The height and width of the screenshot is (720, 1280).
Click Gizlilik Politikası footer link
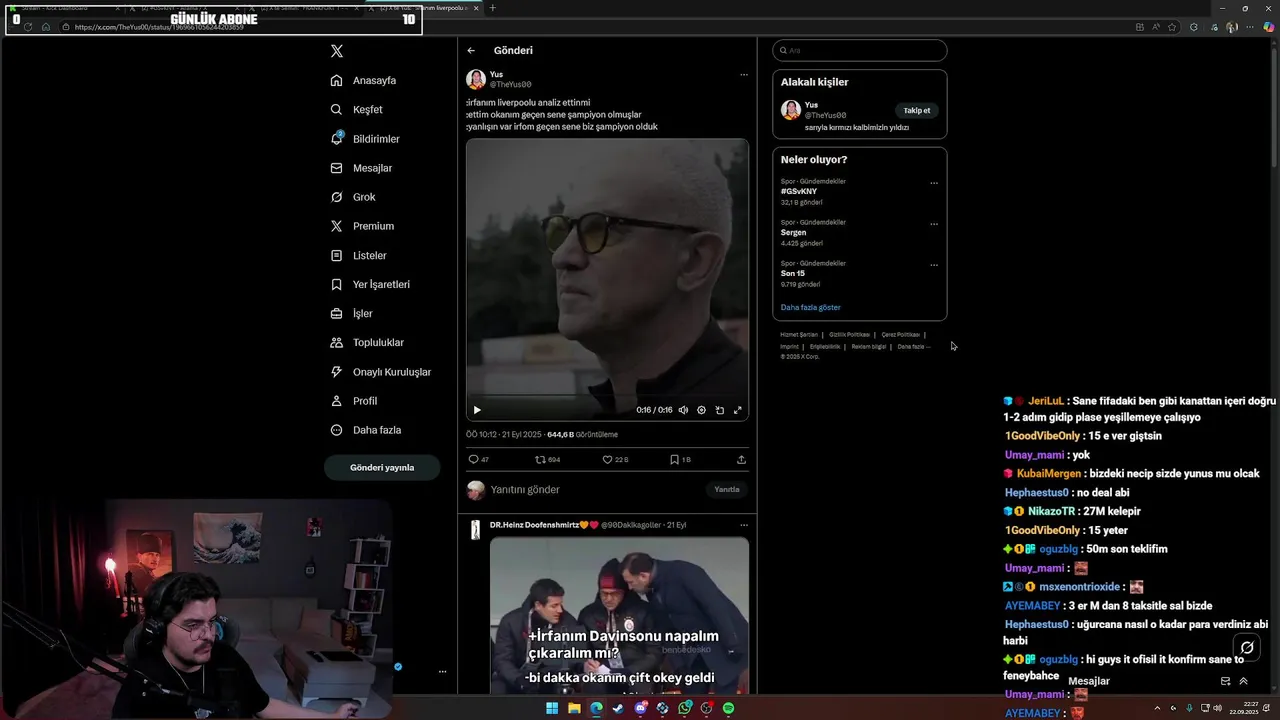[x=849, y=335]
